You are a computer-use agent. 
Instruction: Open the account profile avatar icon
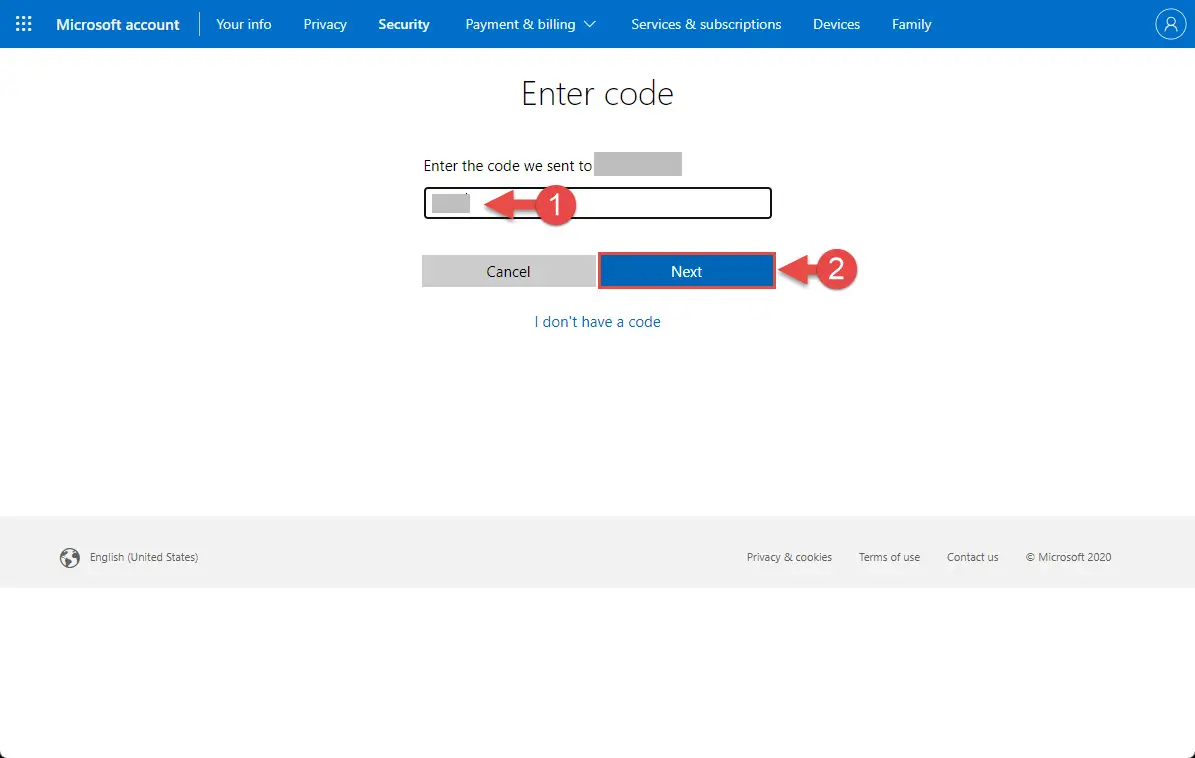pyautogui.click(x=1169, y=24)
